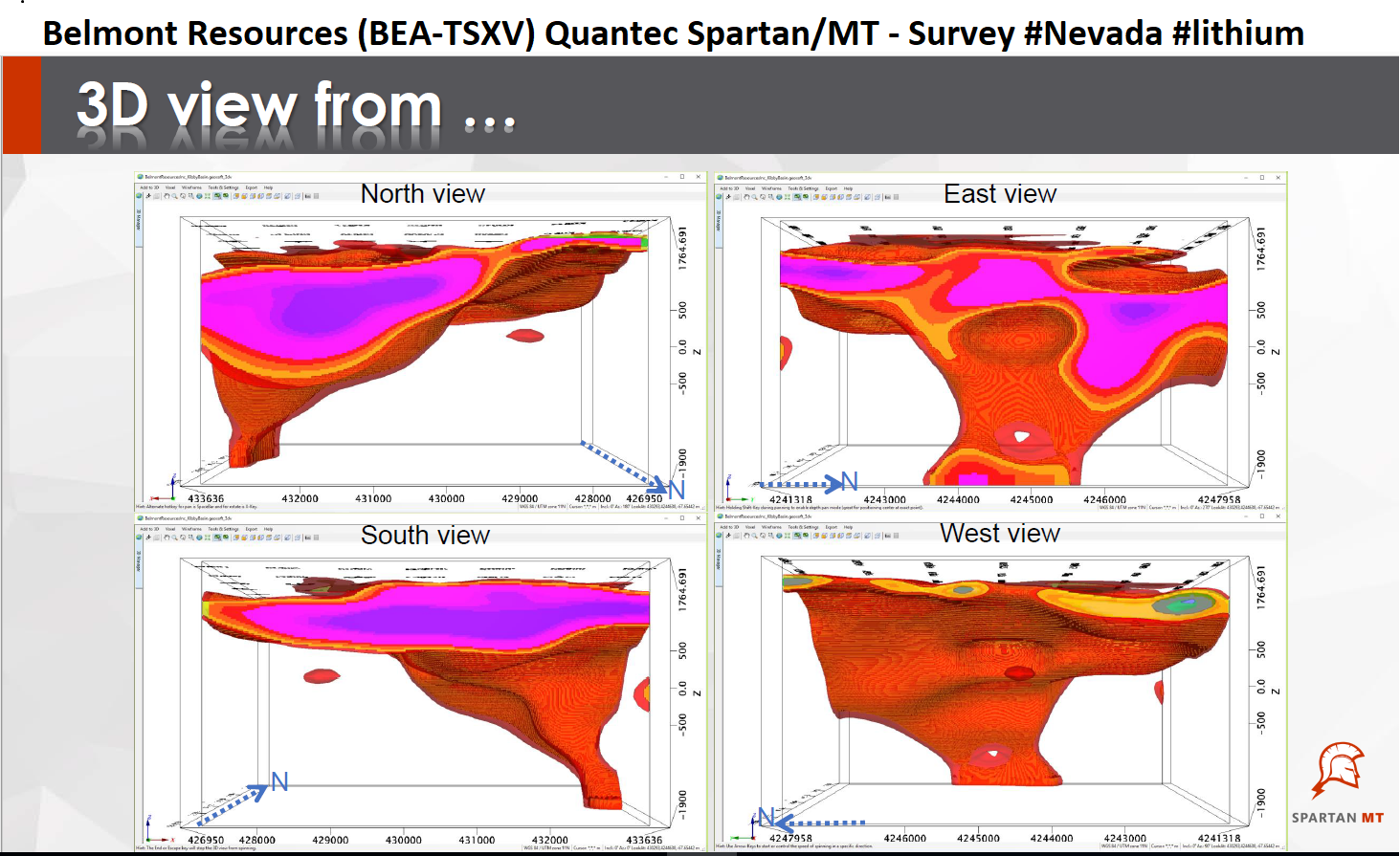Open Add to 3D menu in West view window
1400x856 pixels.
[x=729, y=527]
